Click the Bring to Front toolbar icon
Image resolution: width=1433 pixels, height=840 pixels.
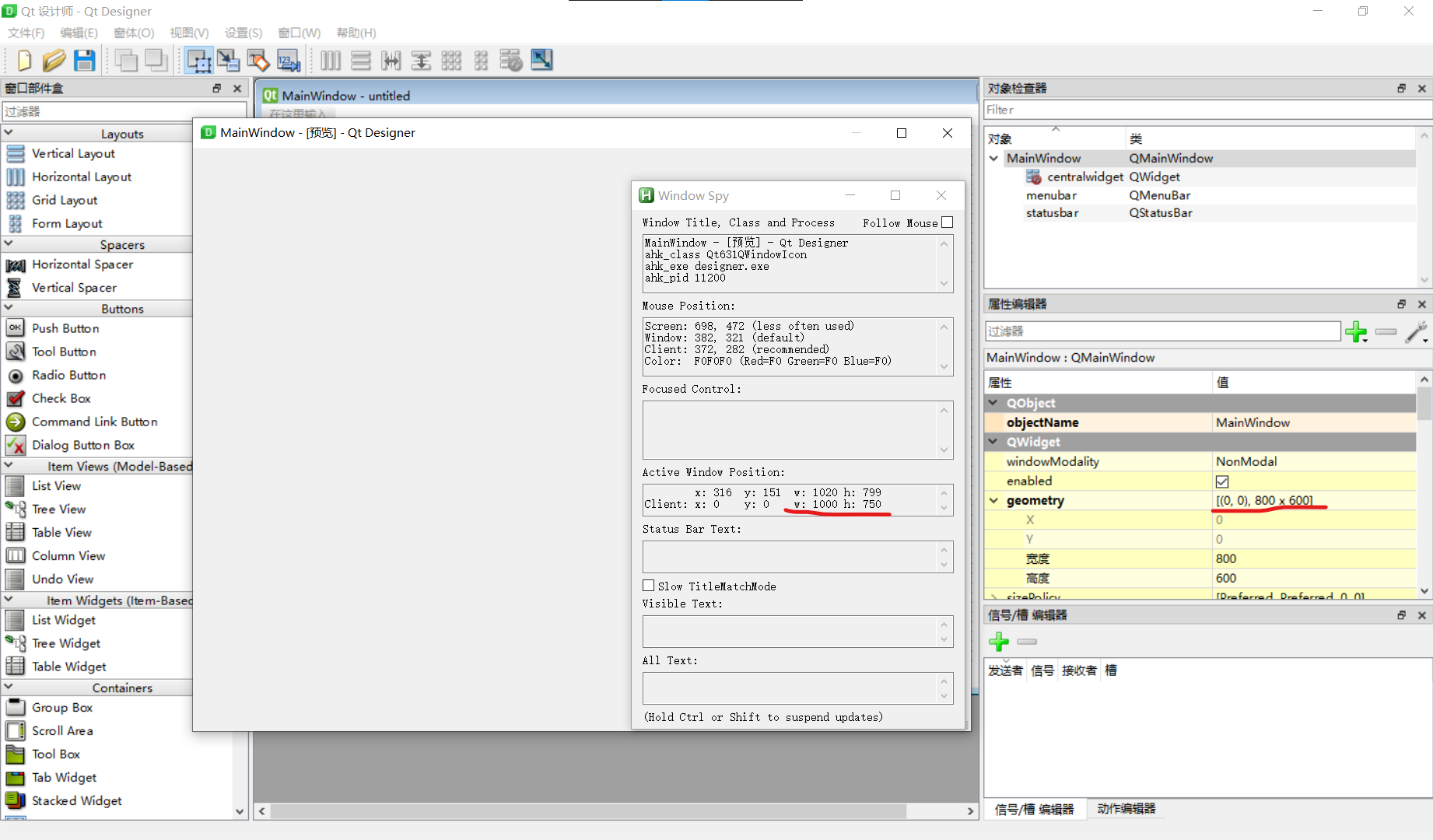point(156,60)
